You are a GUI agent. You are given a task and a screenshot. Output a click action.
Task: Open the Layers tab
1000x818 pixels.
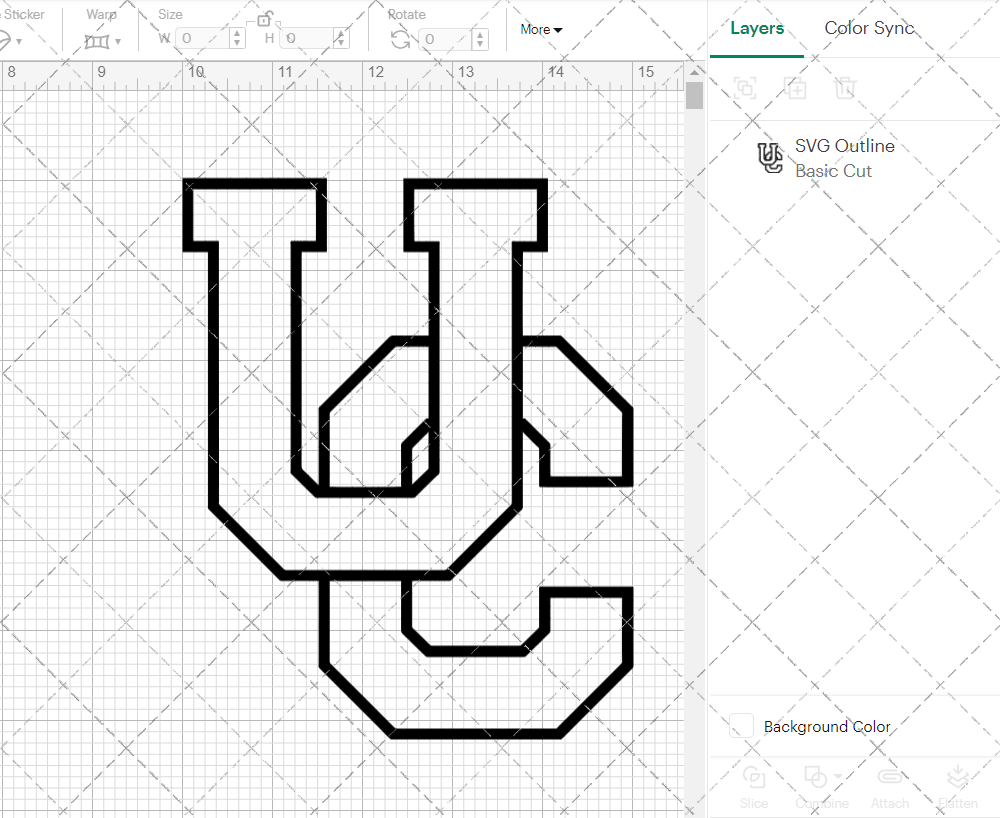[757, 28]
